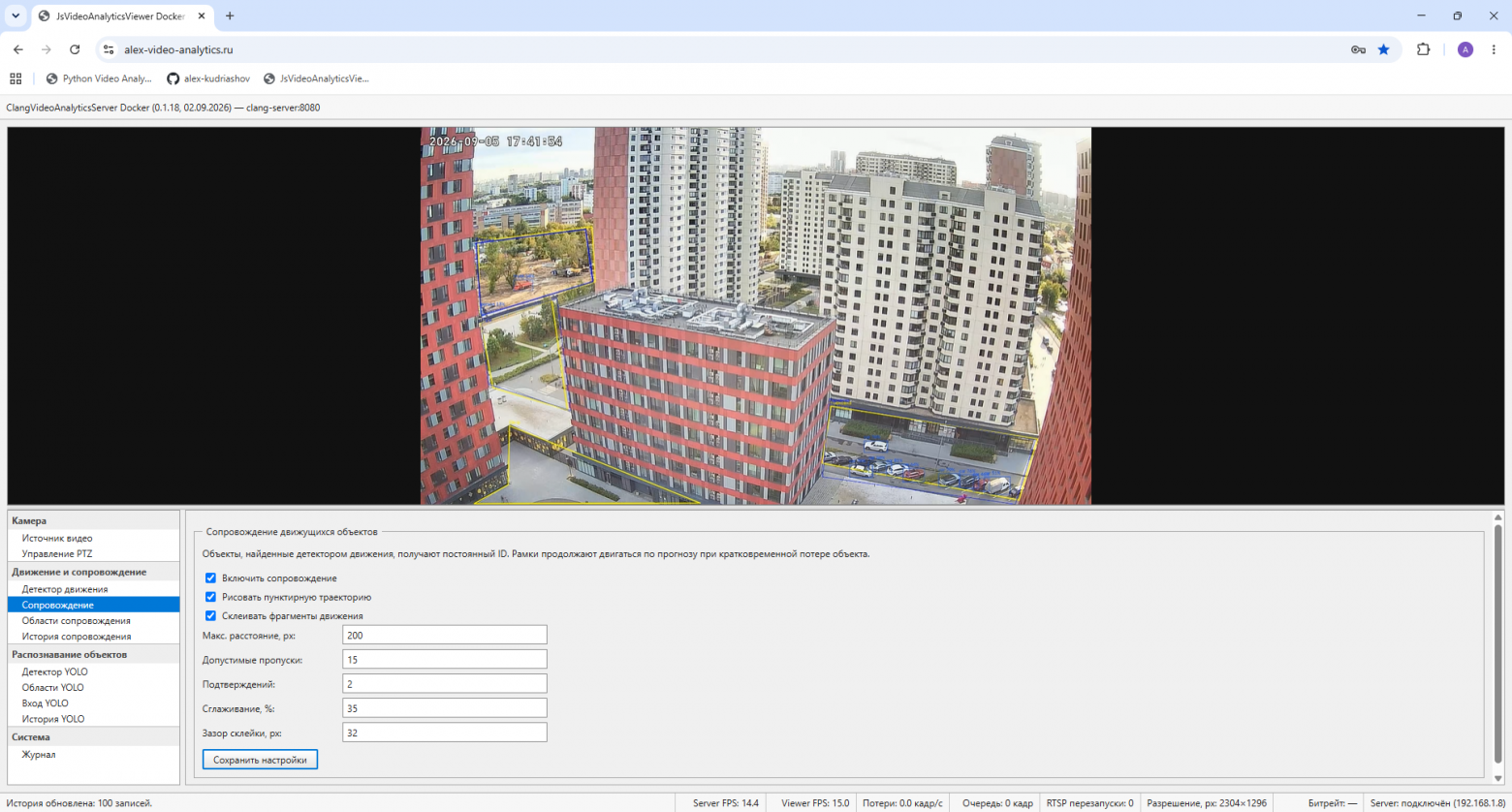Open the alex-kudriashov GitHub bookmark
This screenshot has width=1512, height=812.
pyautogui.click(x=208, y=78)
